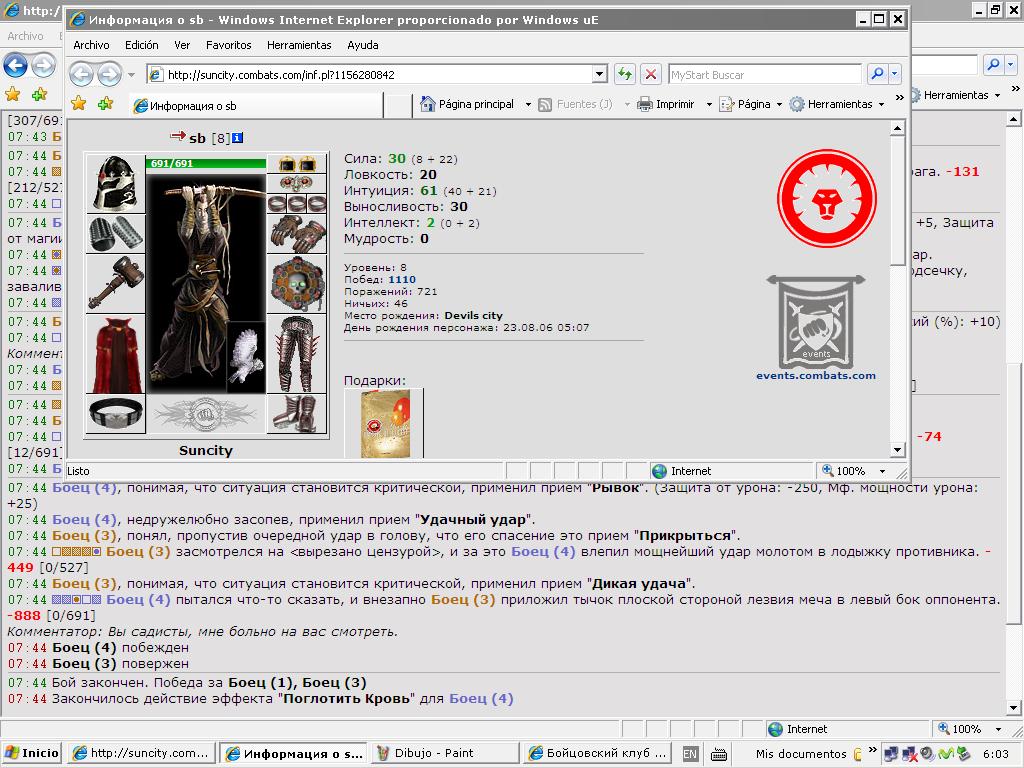Open the Herramientas menu
Viewport: 1024px width, 768px height.
(299, 45)
